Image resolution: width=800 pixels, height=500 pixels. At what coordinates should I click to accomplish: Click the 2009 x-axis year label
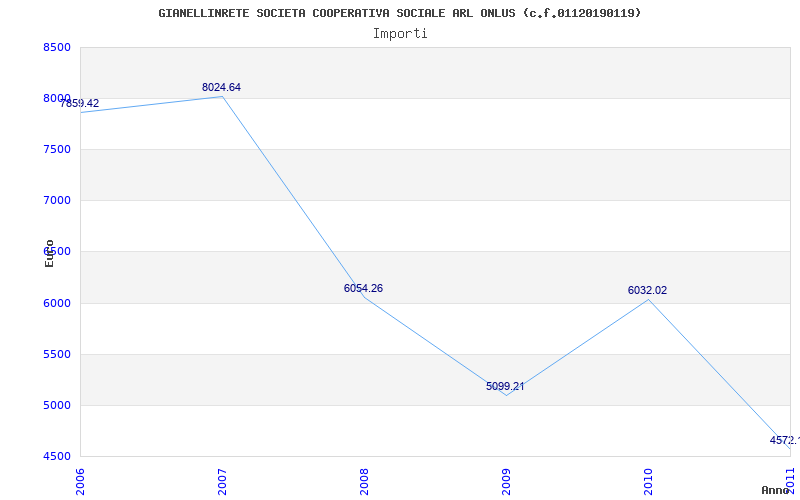[506, 482]
